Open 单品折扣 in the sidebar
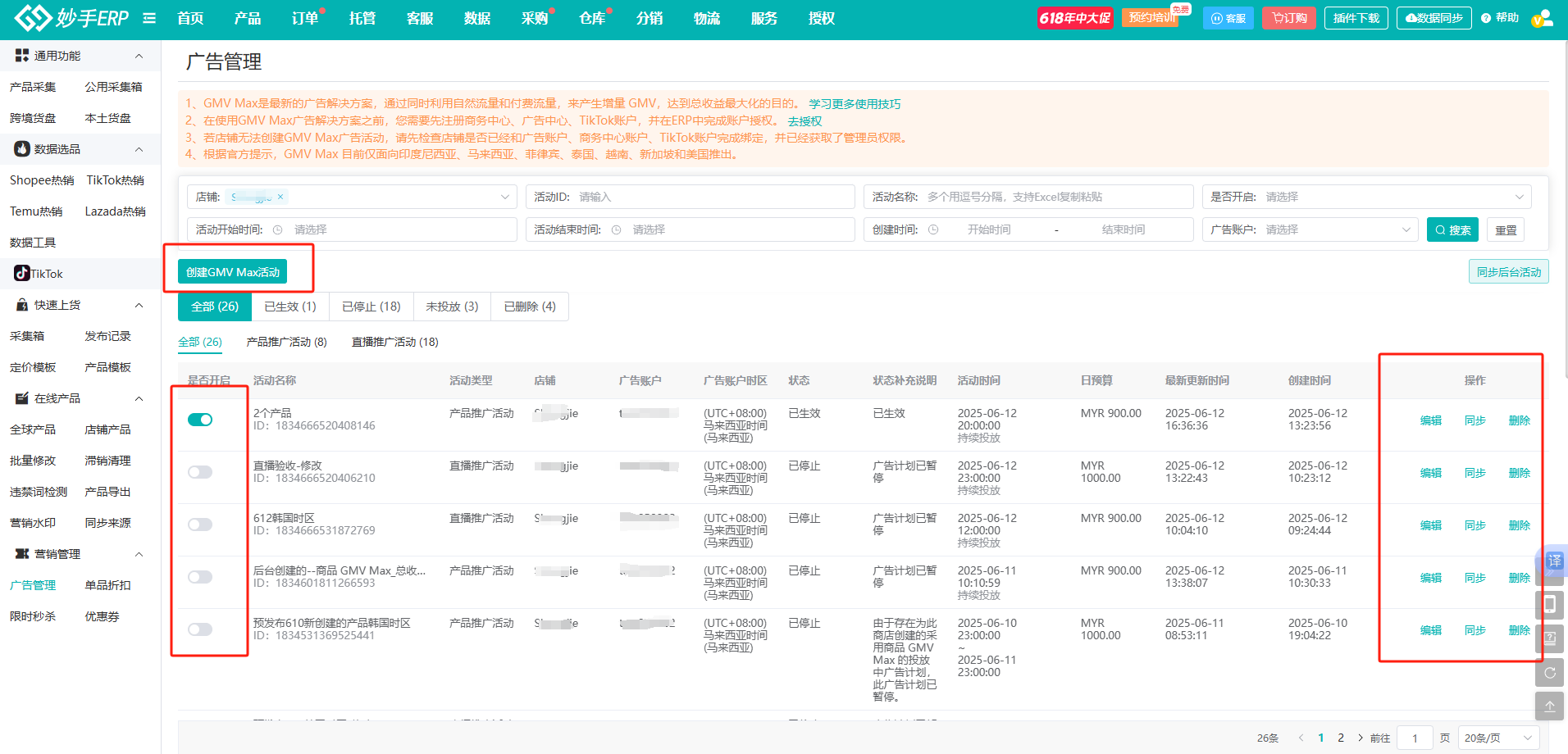Image resolution: width=1568 pixels, height=754 pixels. click(108, 585)
